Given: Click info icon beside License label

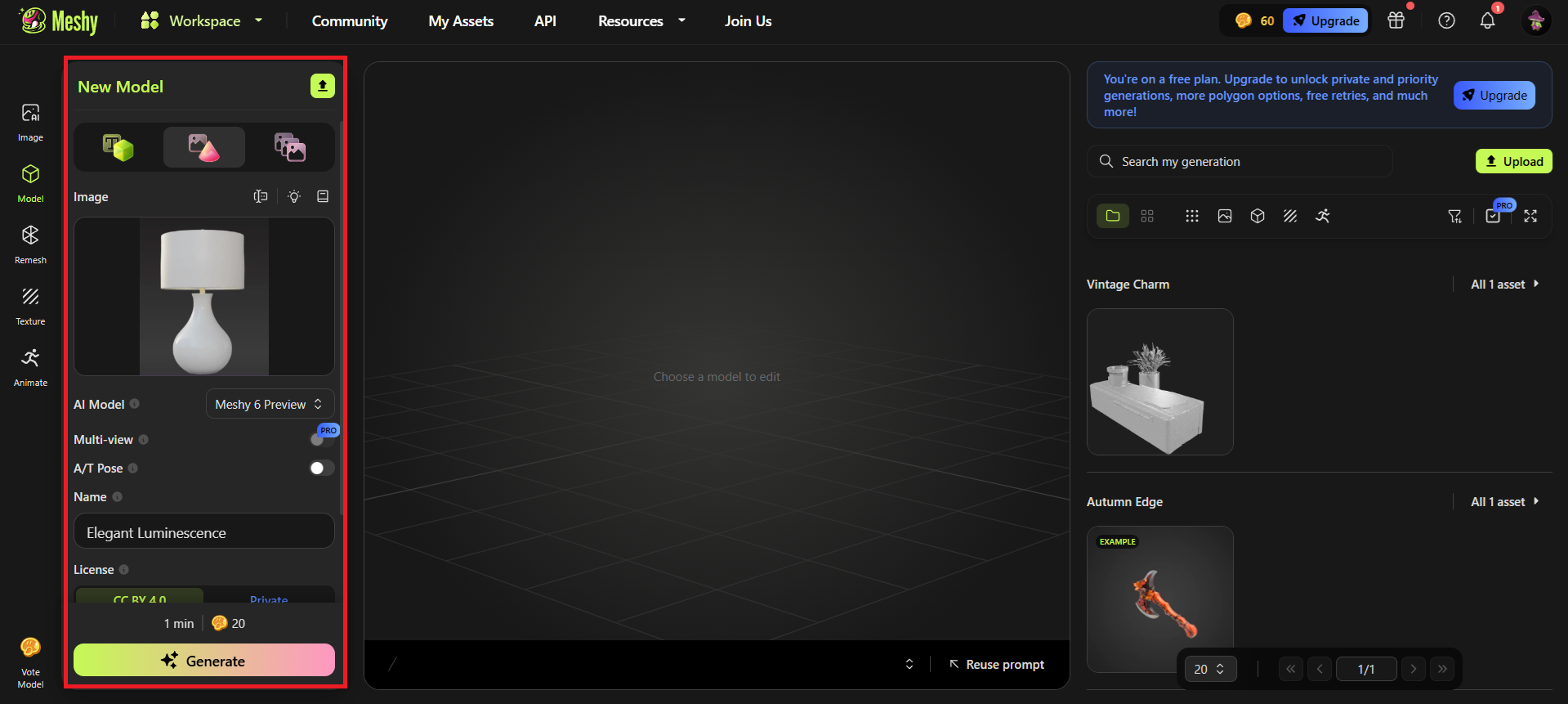Looking at the screenshot, I should (x=124, y=570).
